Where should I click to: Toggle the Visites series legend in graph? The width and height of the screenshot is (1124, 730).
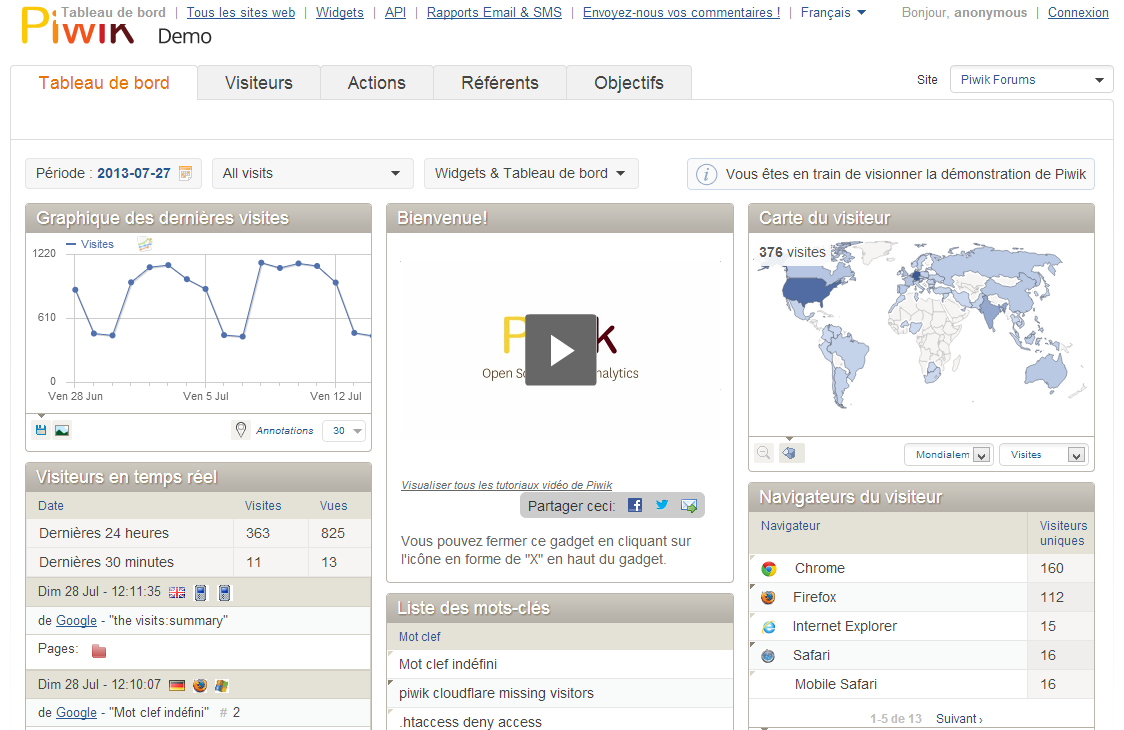coord(90,244)
